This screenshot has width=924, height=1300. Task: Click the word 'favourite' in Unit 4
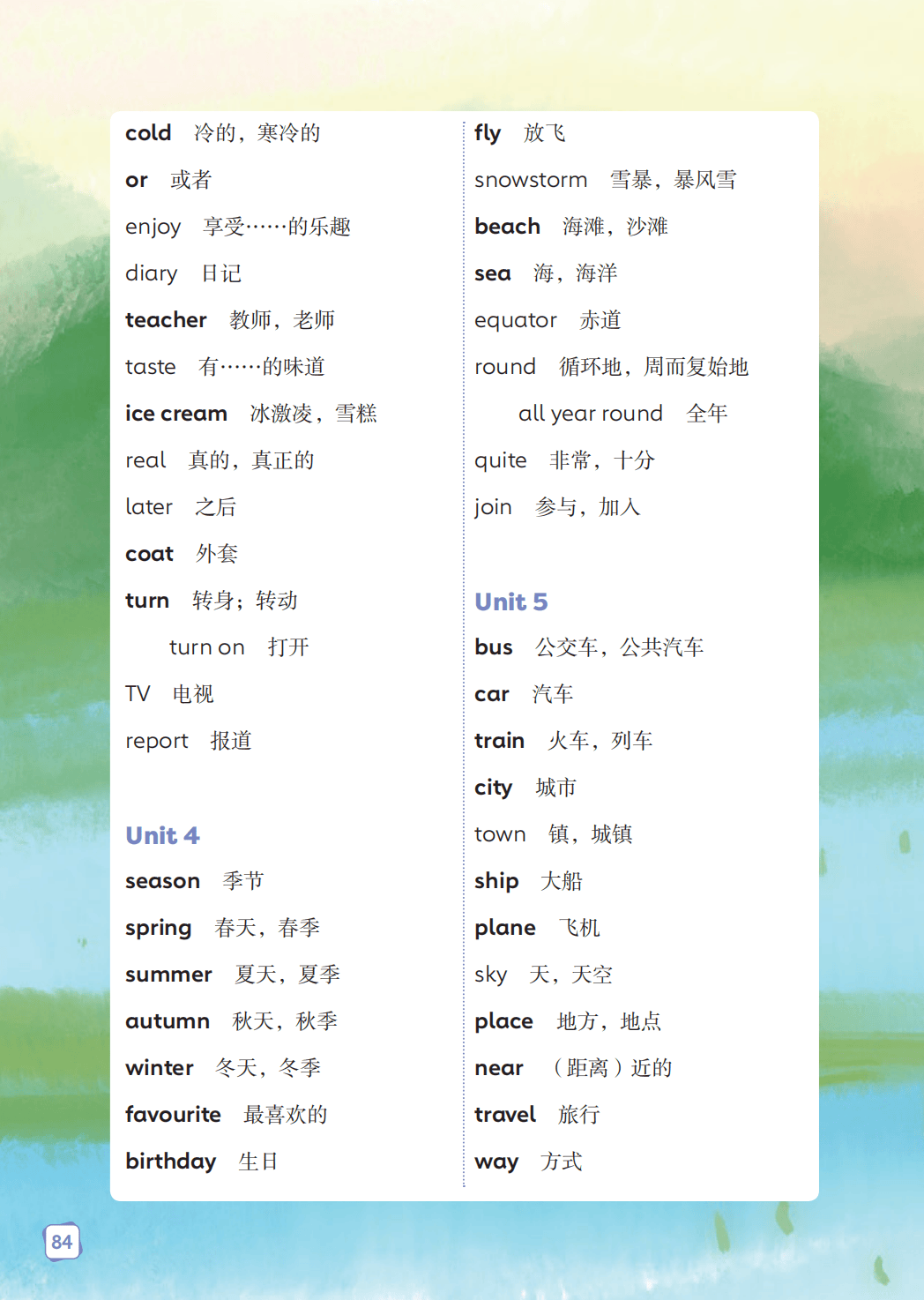pos(173,1115)
